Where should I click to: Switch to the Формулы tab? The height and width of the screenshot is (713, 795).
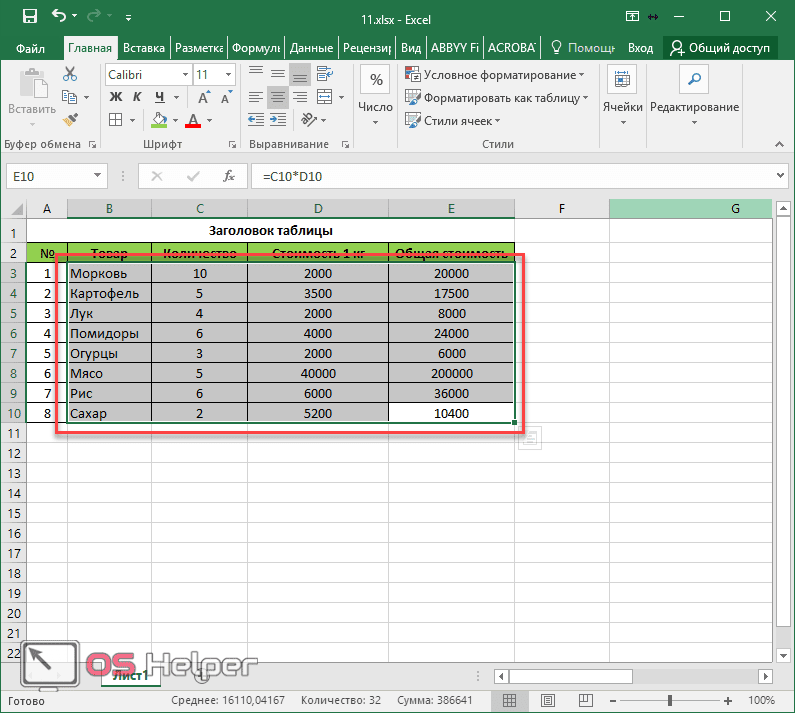256,48
